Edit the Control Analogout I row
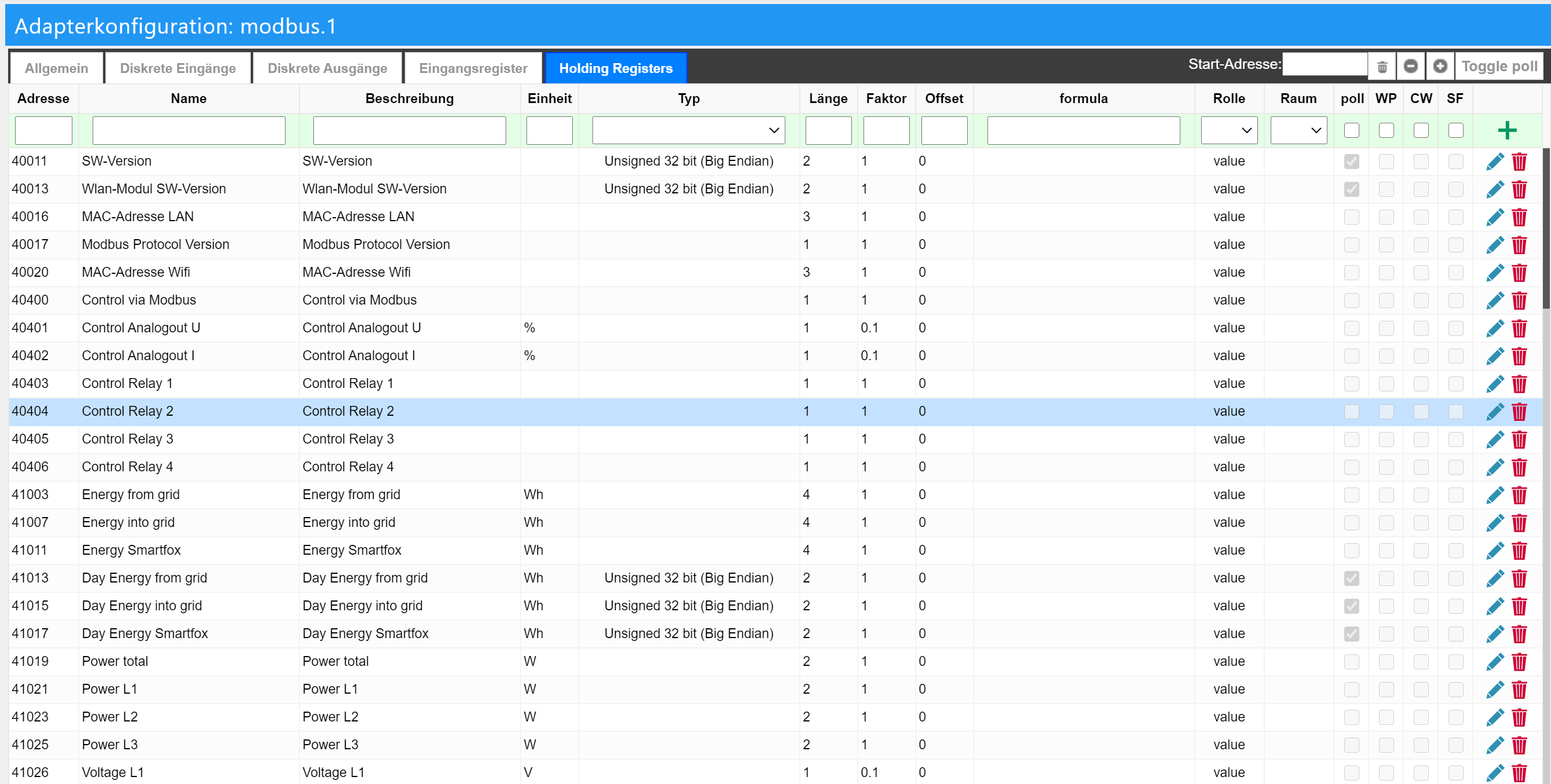 tap(1494, 356)
